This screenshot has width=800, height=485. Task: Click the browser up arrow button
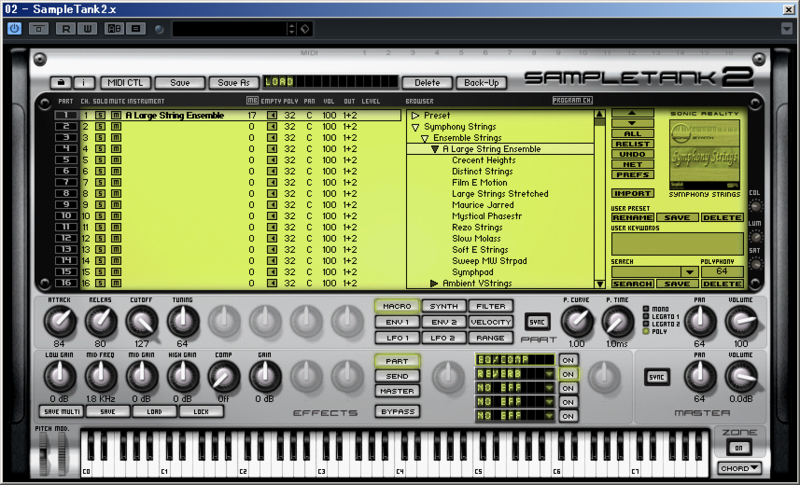pyautogui.click(x=632, y=113)
